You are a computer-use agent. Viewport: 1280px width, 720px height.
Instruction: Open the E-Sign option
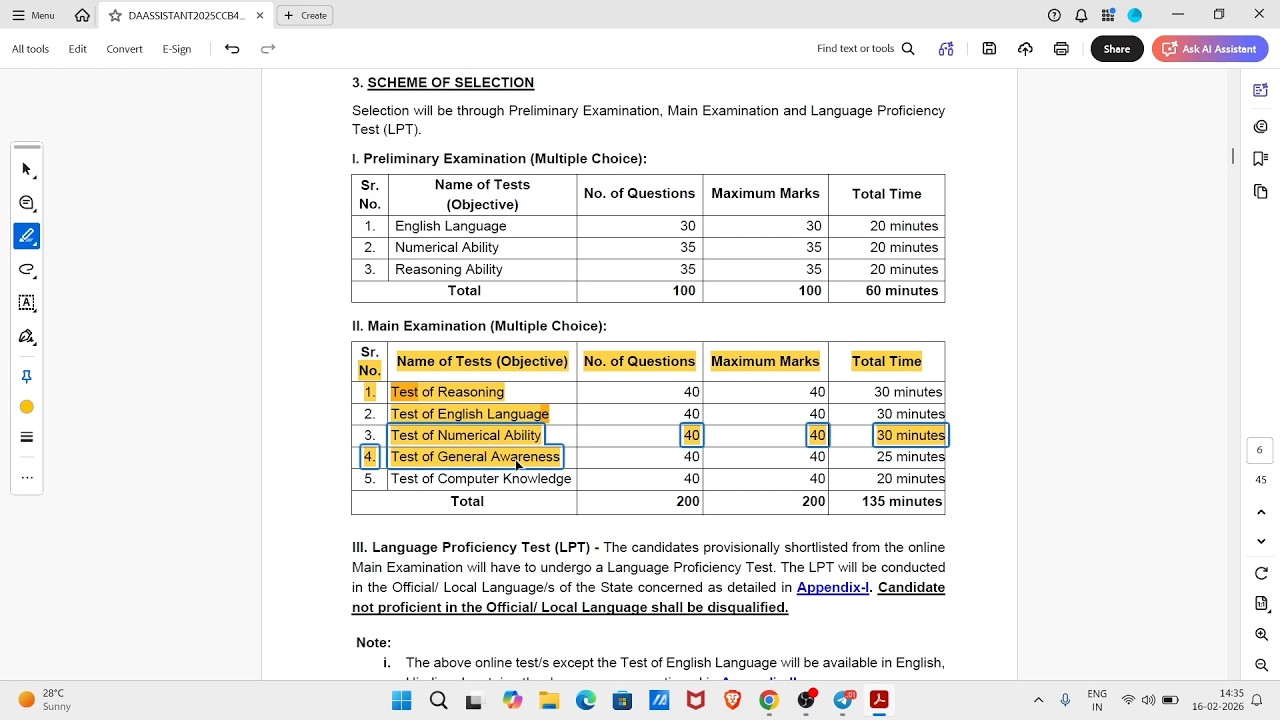177,49
